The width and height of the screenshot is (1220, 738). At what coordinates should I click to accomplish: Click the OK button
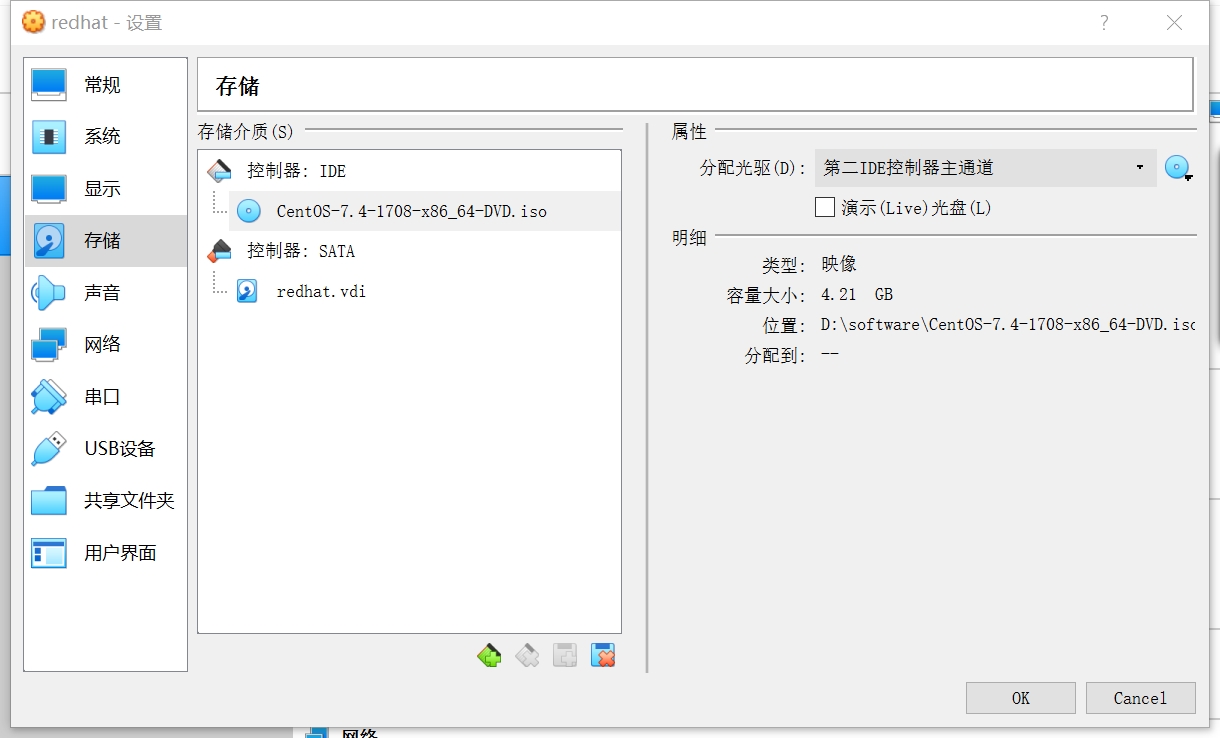(x=1020, y=698)
